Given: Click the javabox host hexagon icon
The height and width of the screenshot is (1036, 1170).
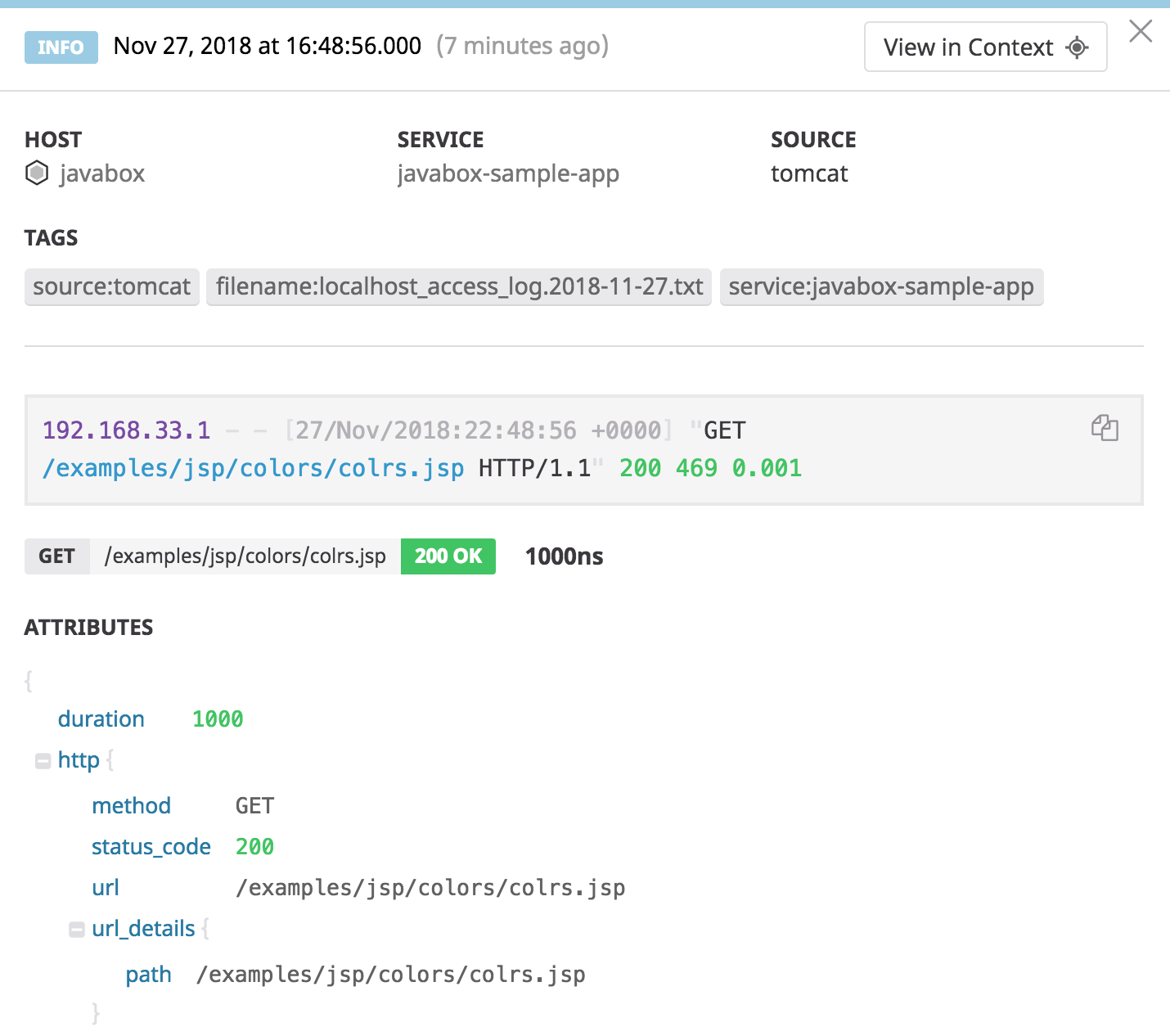Looking at the screenshot, I should point(37,173).
